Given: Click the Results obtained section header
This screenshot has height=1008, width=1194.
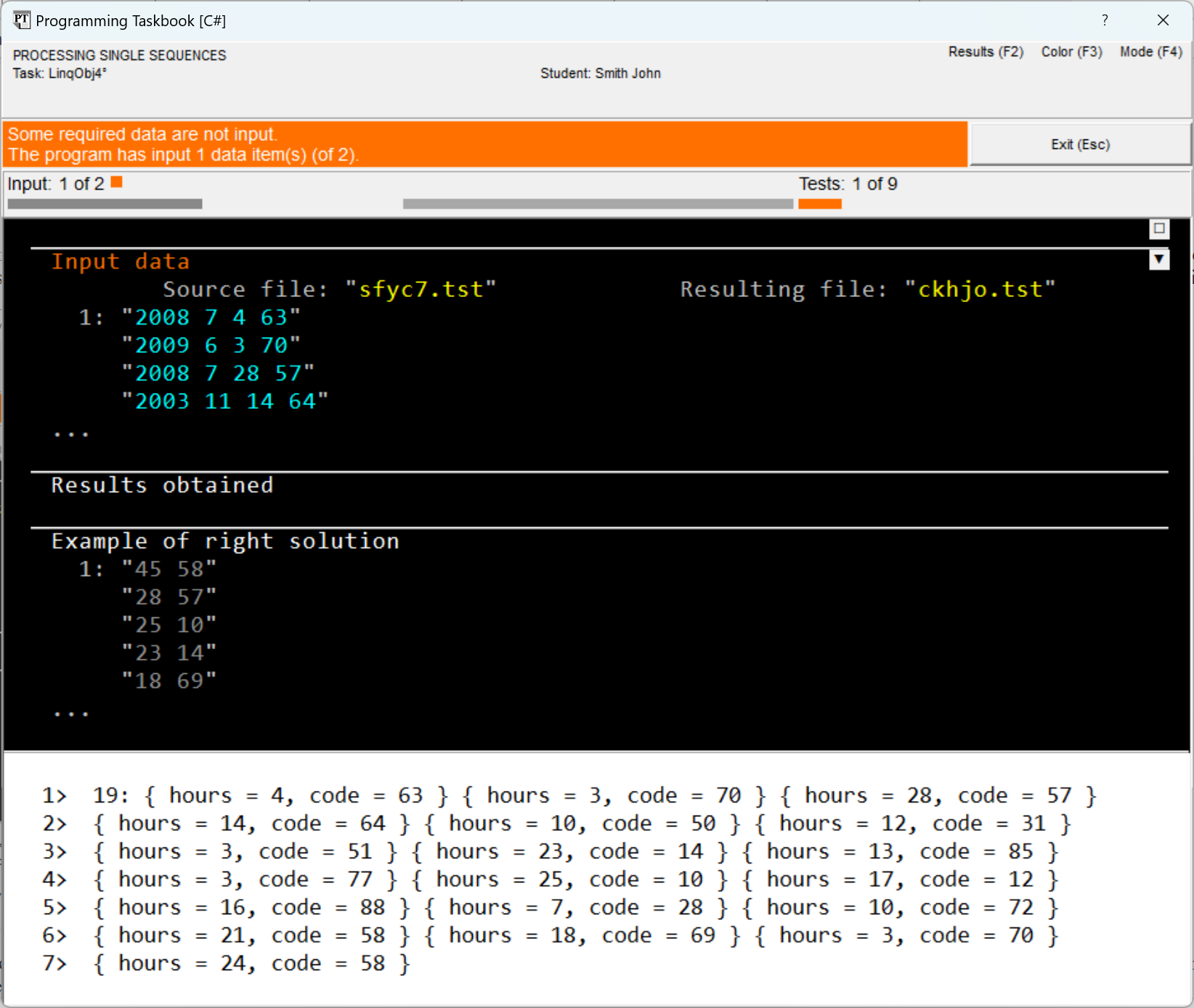Looking at the screenshot, I should pyautogui.click(x=162, y=485).
